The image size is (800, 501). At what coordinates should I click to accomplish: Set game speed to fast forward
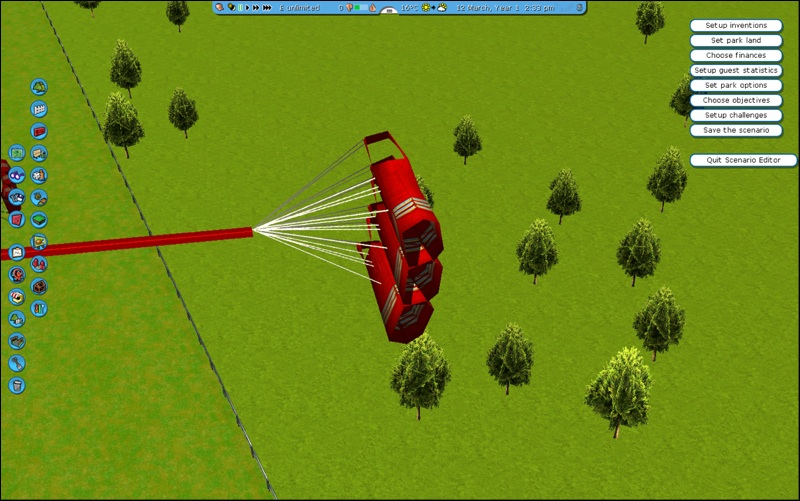256,8
